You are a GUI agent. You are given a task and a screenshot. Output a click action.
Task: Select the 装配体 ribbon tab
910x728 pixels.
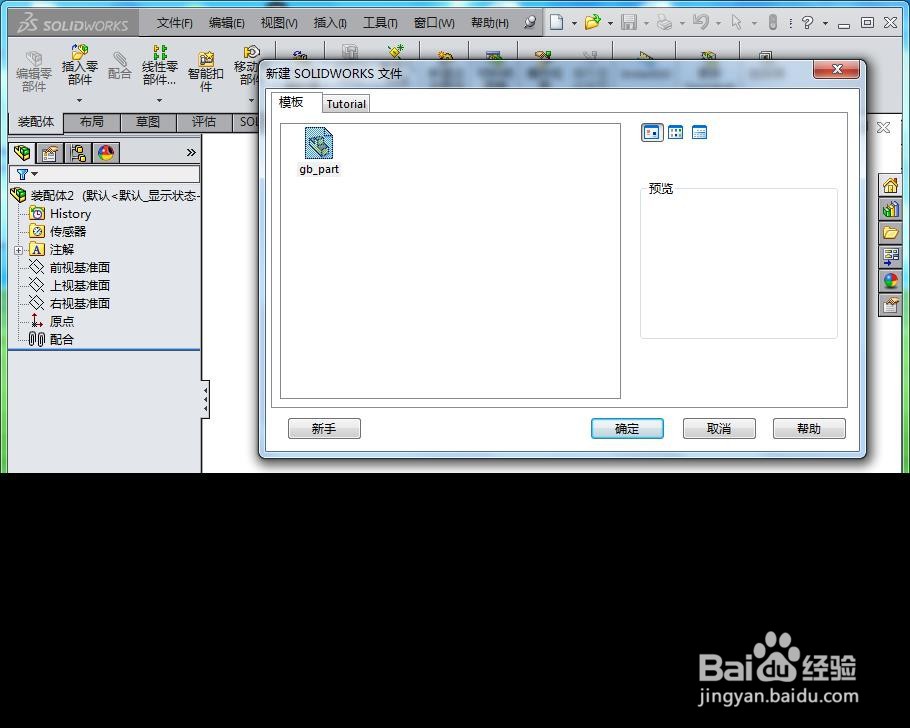tap(36, 122)
